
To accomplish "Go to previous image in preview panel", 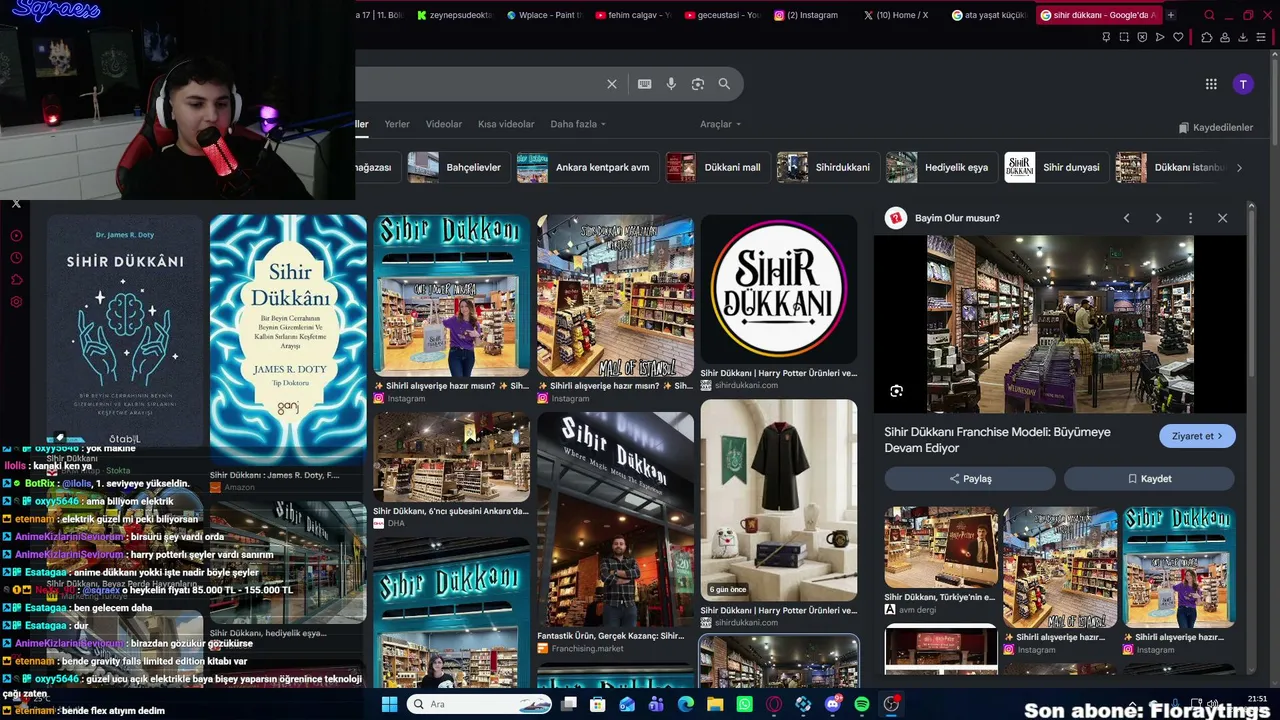I will point(1126,218).
